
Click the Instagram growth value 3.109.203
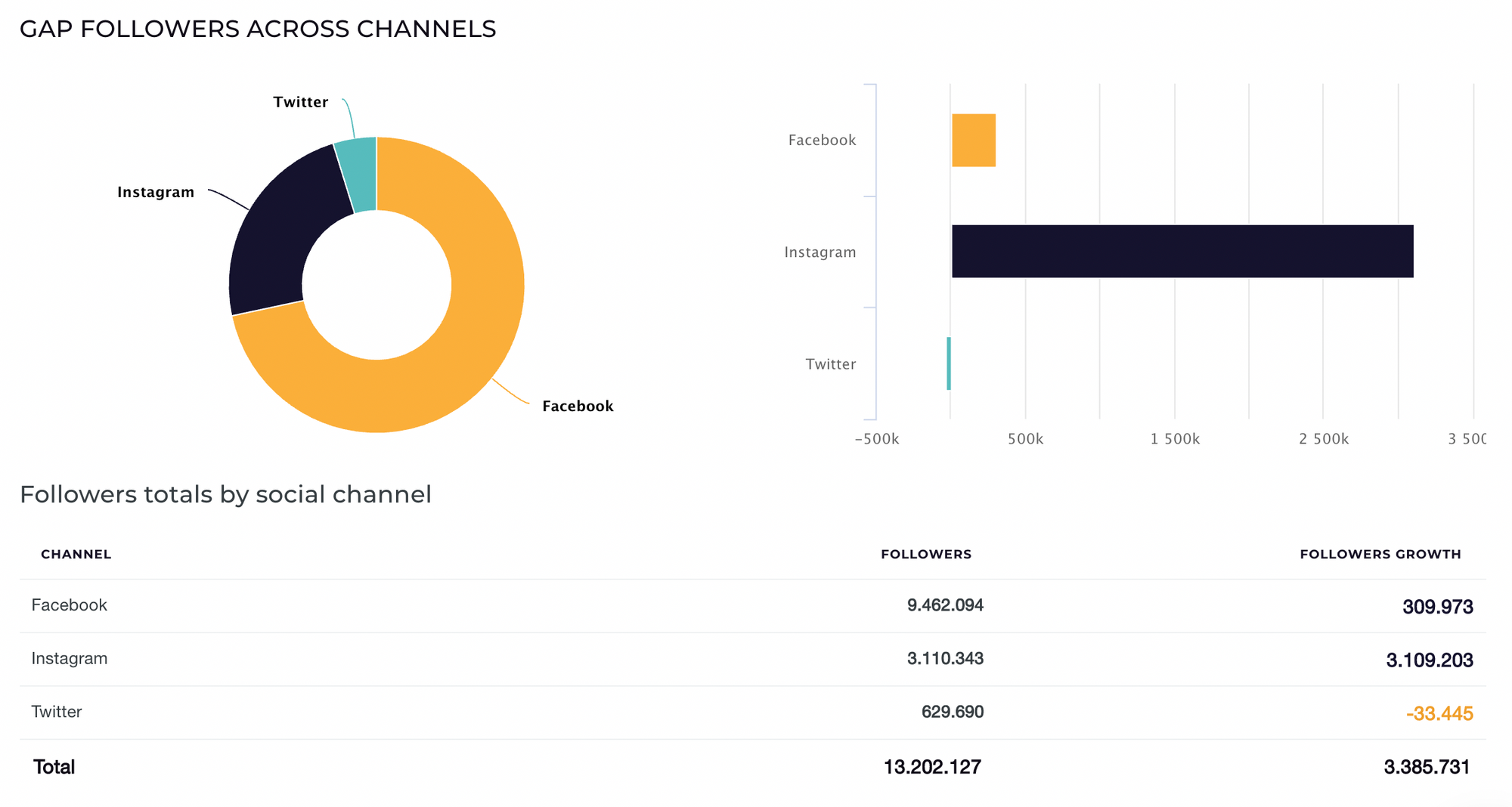coord(1430,660)
